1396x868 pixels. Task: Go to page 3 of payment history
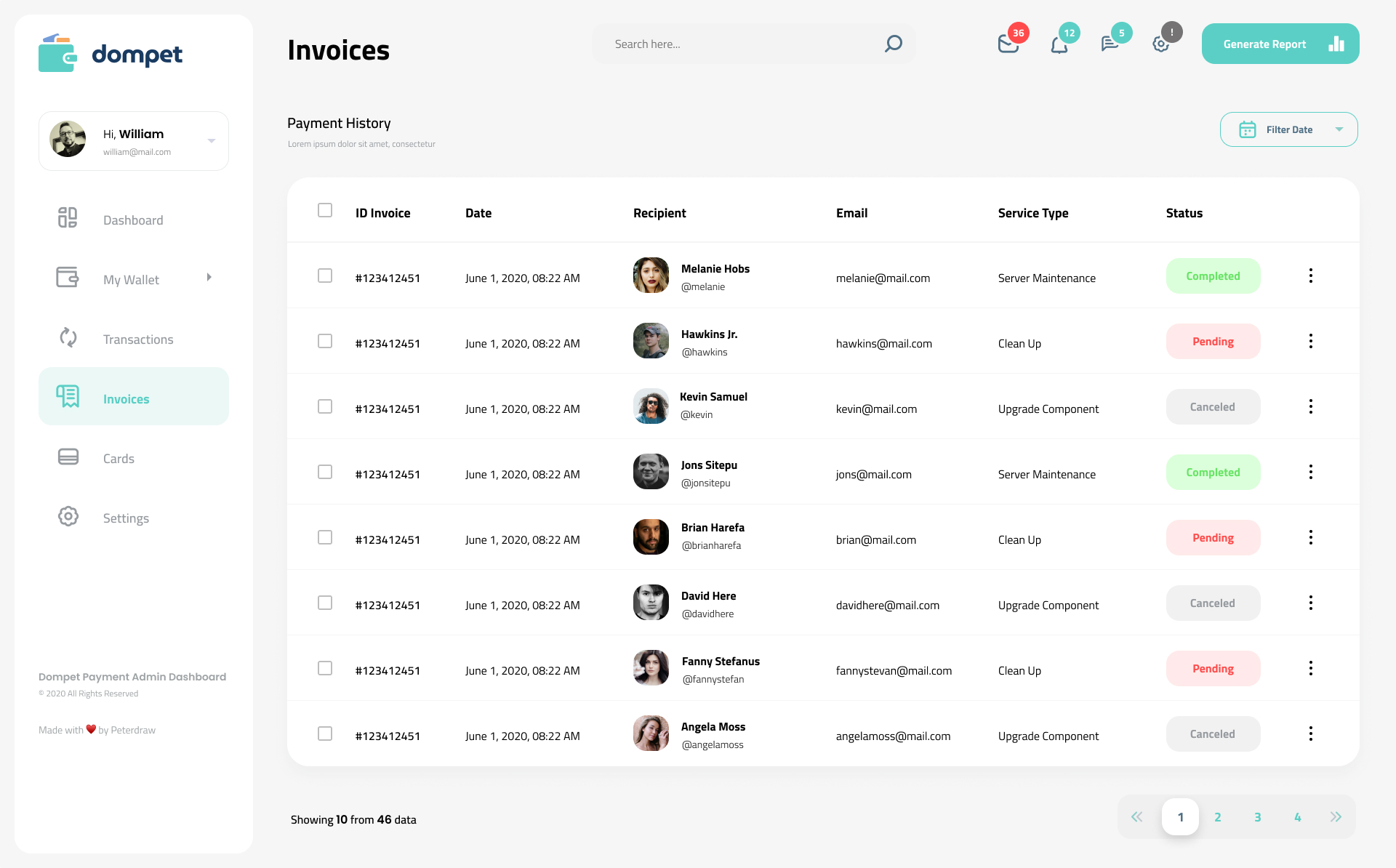click(1258, 816)
